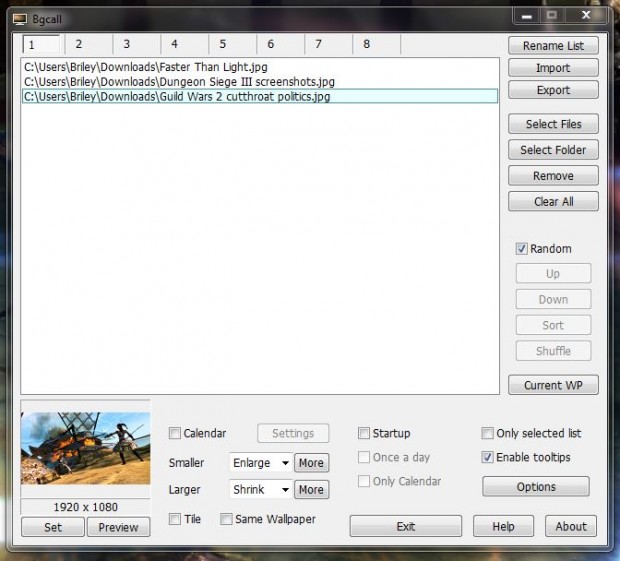Enable the Startup checkbox
Viewport: 620px width, 561px height.
[x=364, y=433]
